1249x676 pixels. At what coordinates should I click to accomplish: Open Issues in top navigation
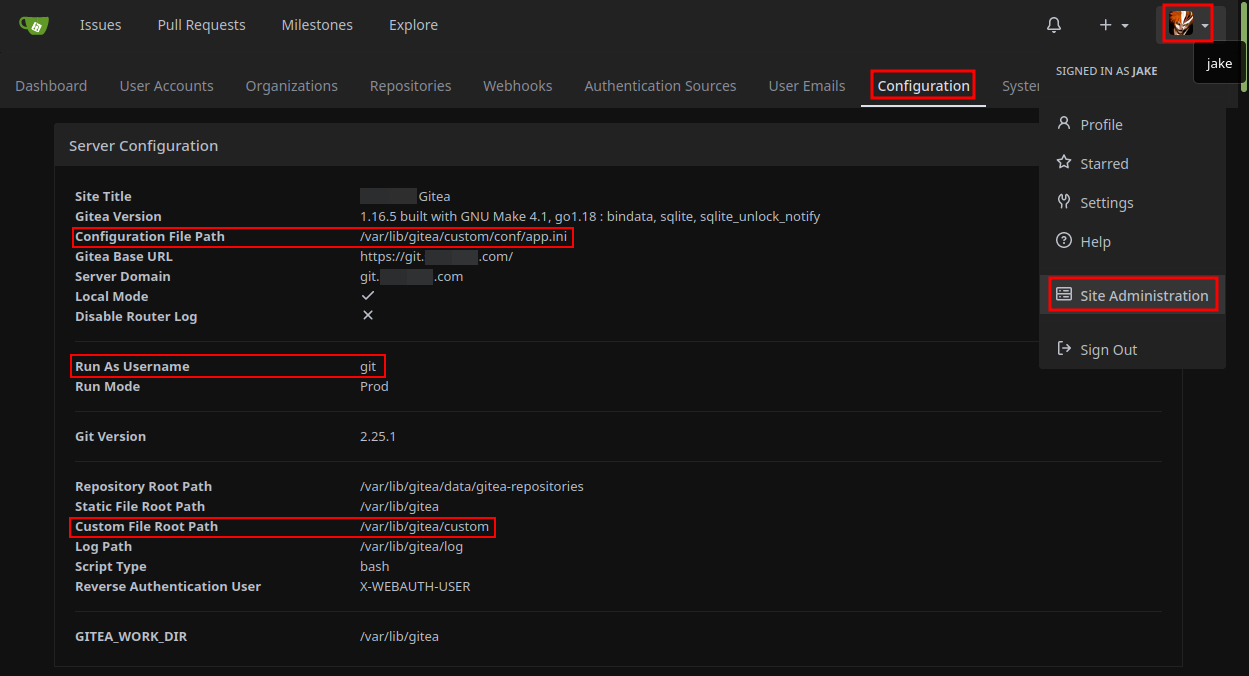click(101, 25)
